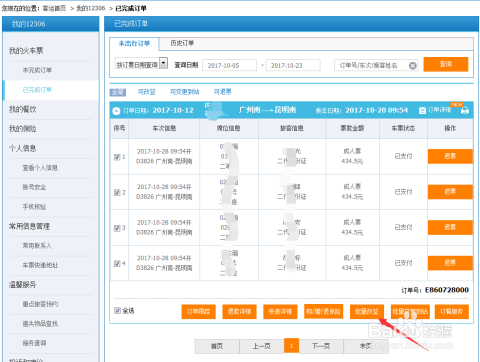Click the end date field 2017-10-23
The image size is (480, 362).
[293, 66]
